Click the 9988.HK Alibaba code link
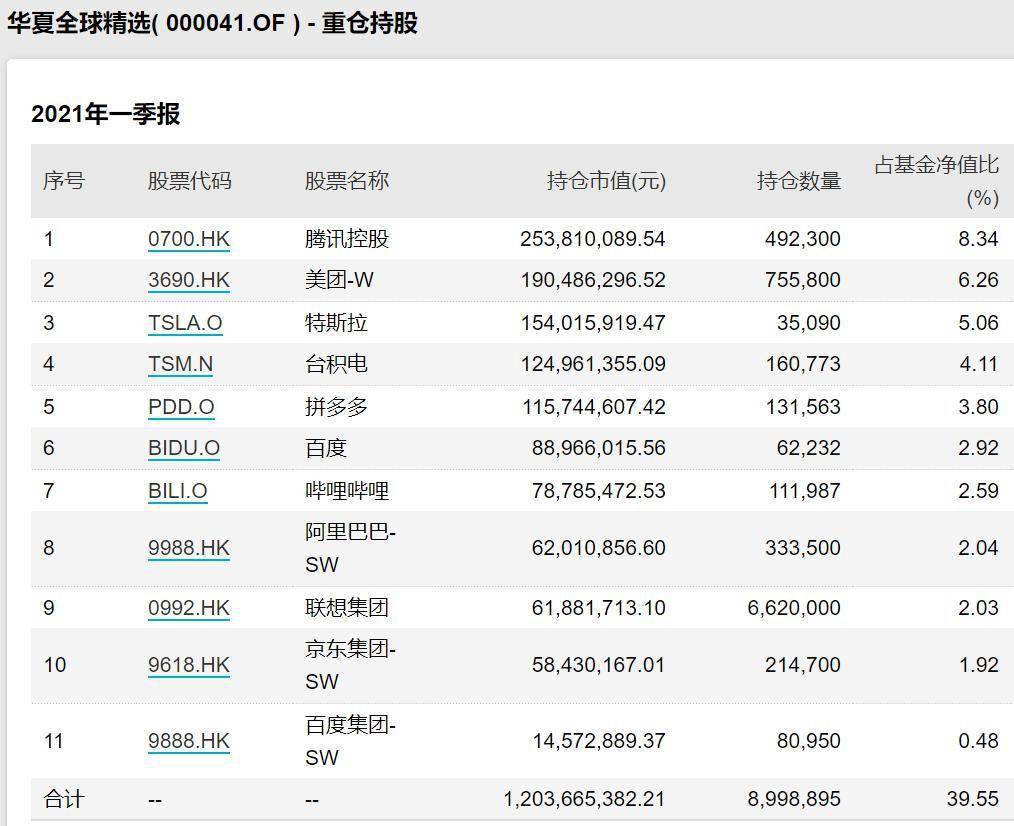 [x=188, y=548]
